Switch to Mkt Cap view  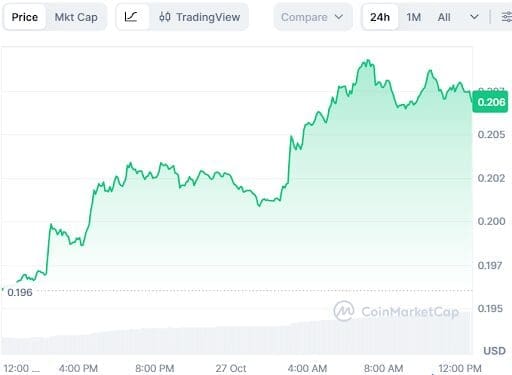pyautogui.click(x=76, y=17)
